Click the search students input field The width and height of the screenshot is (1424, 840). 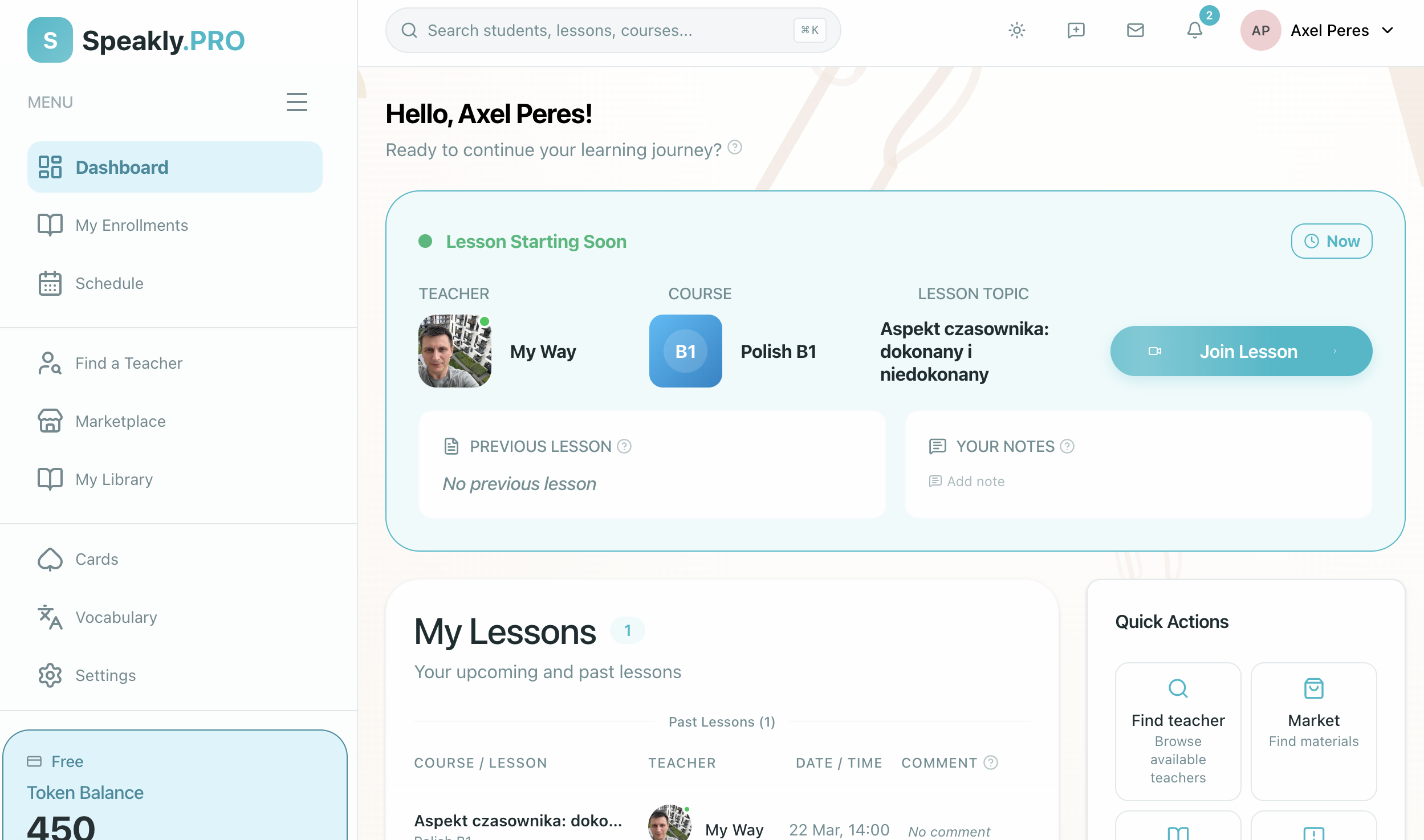point(604,30)
